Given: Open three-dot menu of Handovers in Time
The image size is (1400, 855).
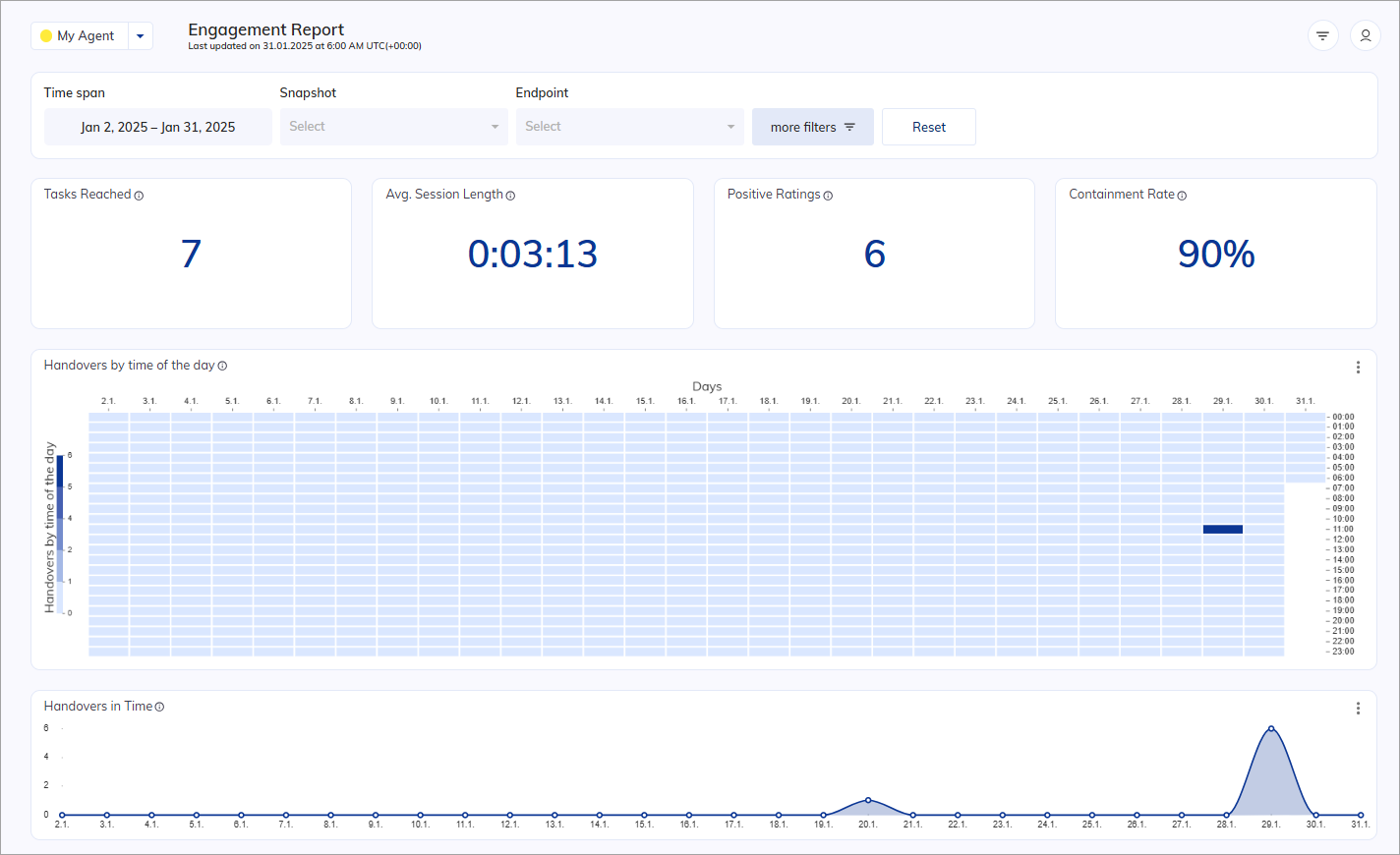Looking at the screenshot, I should click(1358, 709).
